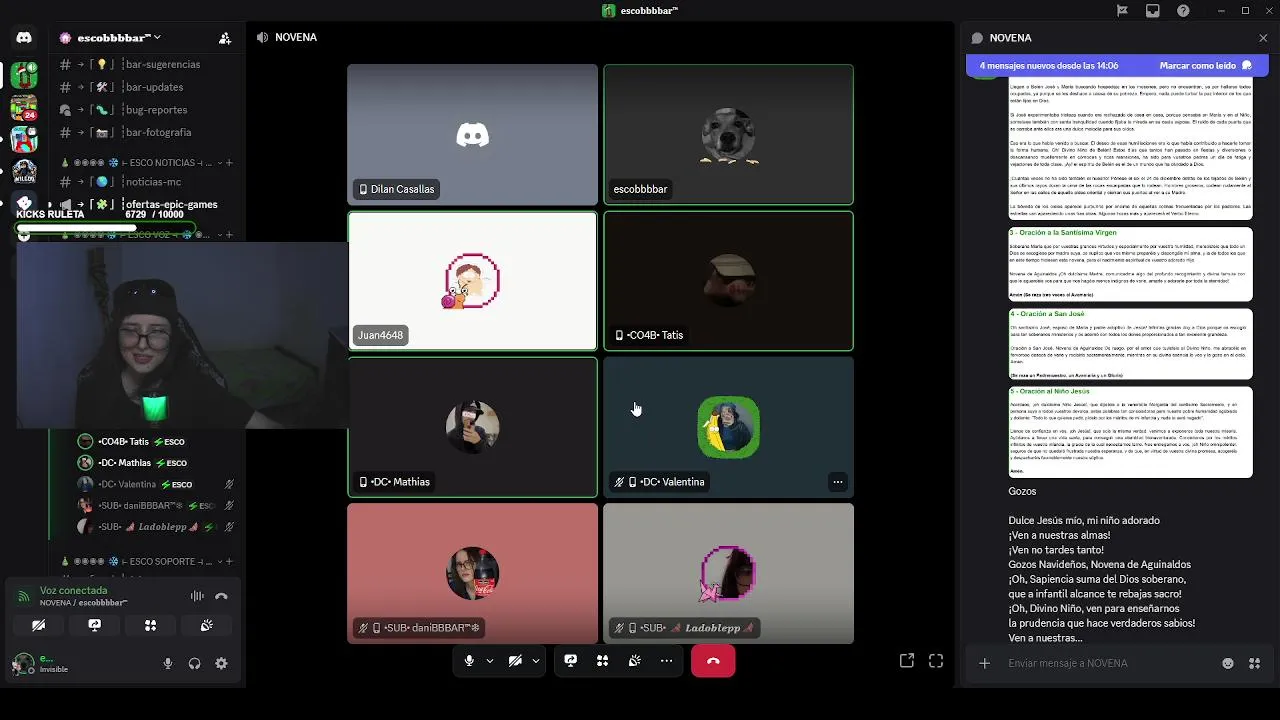Open options on DC Valentina's tile
Viewport: 1280px width, 720px height.
838,482
